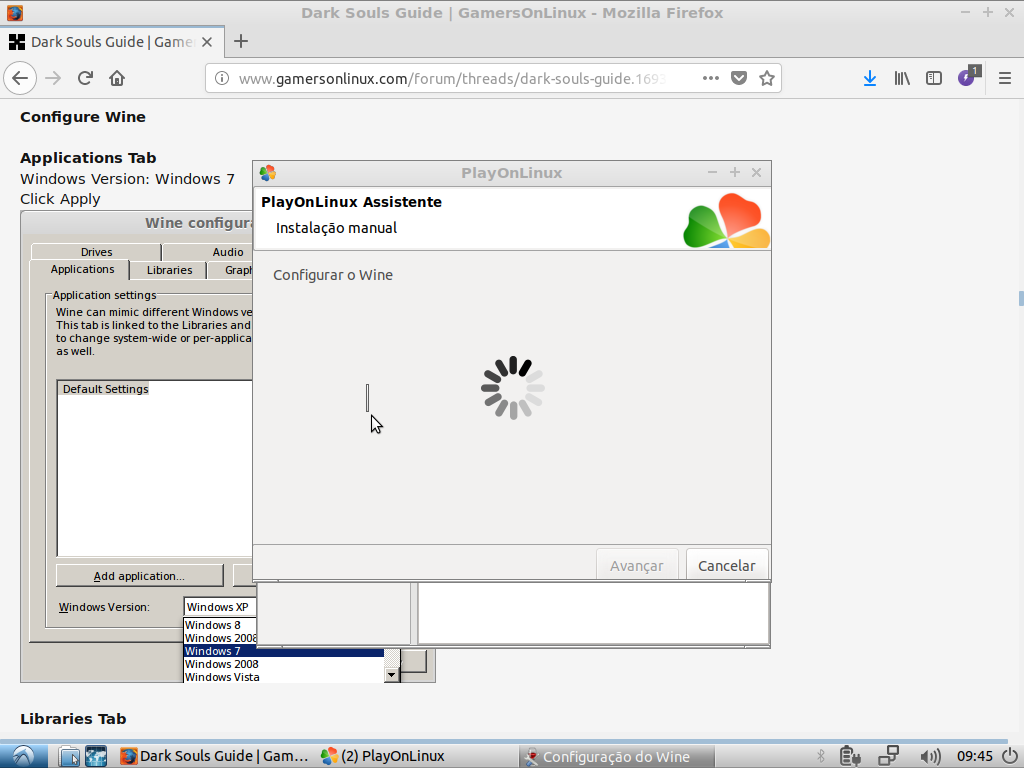Select Windows 8 in the version list

coord(220,625)
